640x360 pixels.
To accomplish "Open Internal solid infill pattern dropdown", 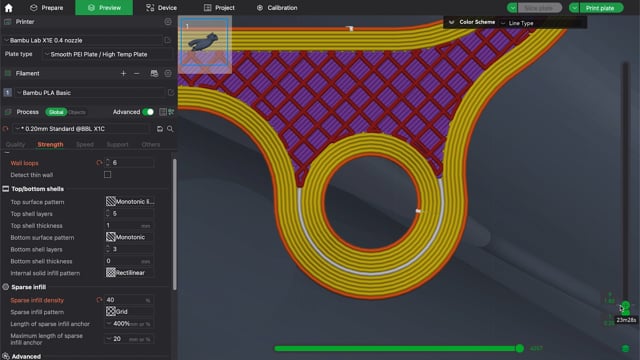I will click(x=129, y=273).
